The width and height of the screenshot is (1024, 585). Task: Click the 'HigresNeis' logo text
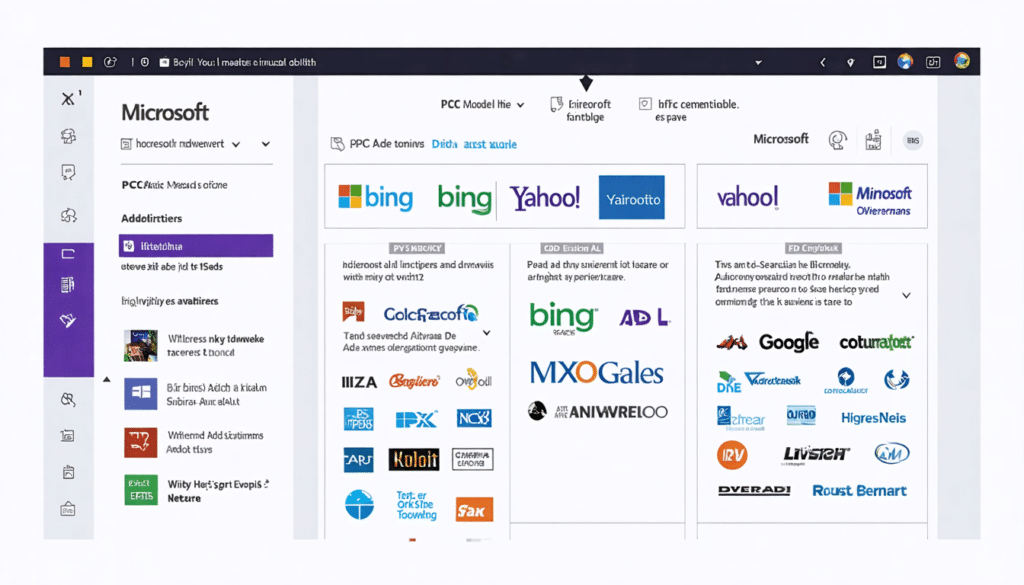(873, 418)
